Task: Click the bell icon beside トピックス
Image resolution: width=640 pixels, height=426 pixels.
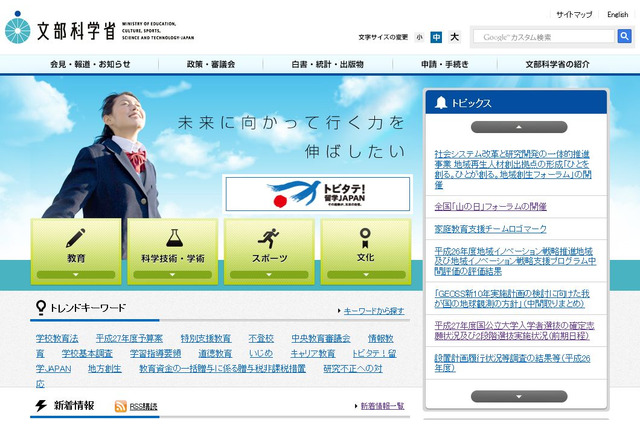Action: coord(441,102)
